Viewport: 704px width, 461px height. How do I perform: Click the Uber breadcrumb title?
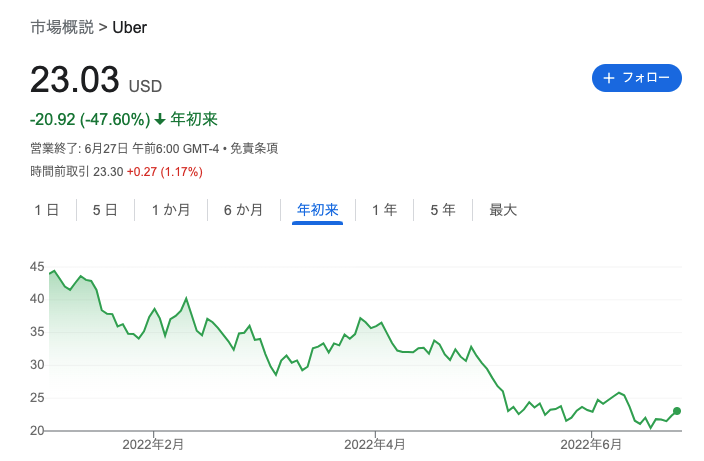coord(130,27)
